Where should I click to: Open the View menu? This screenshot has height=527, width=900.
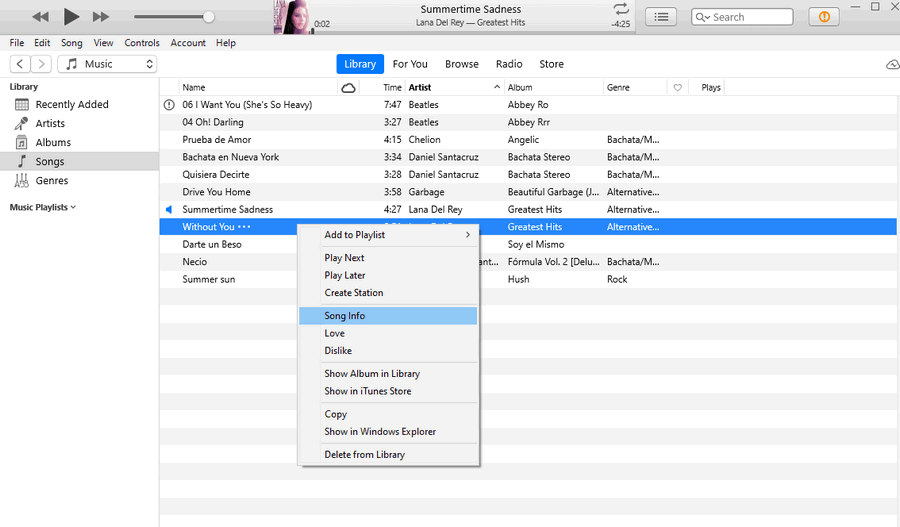click(x=103, y=42)
